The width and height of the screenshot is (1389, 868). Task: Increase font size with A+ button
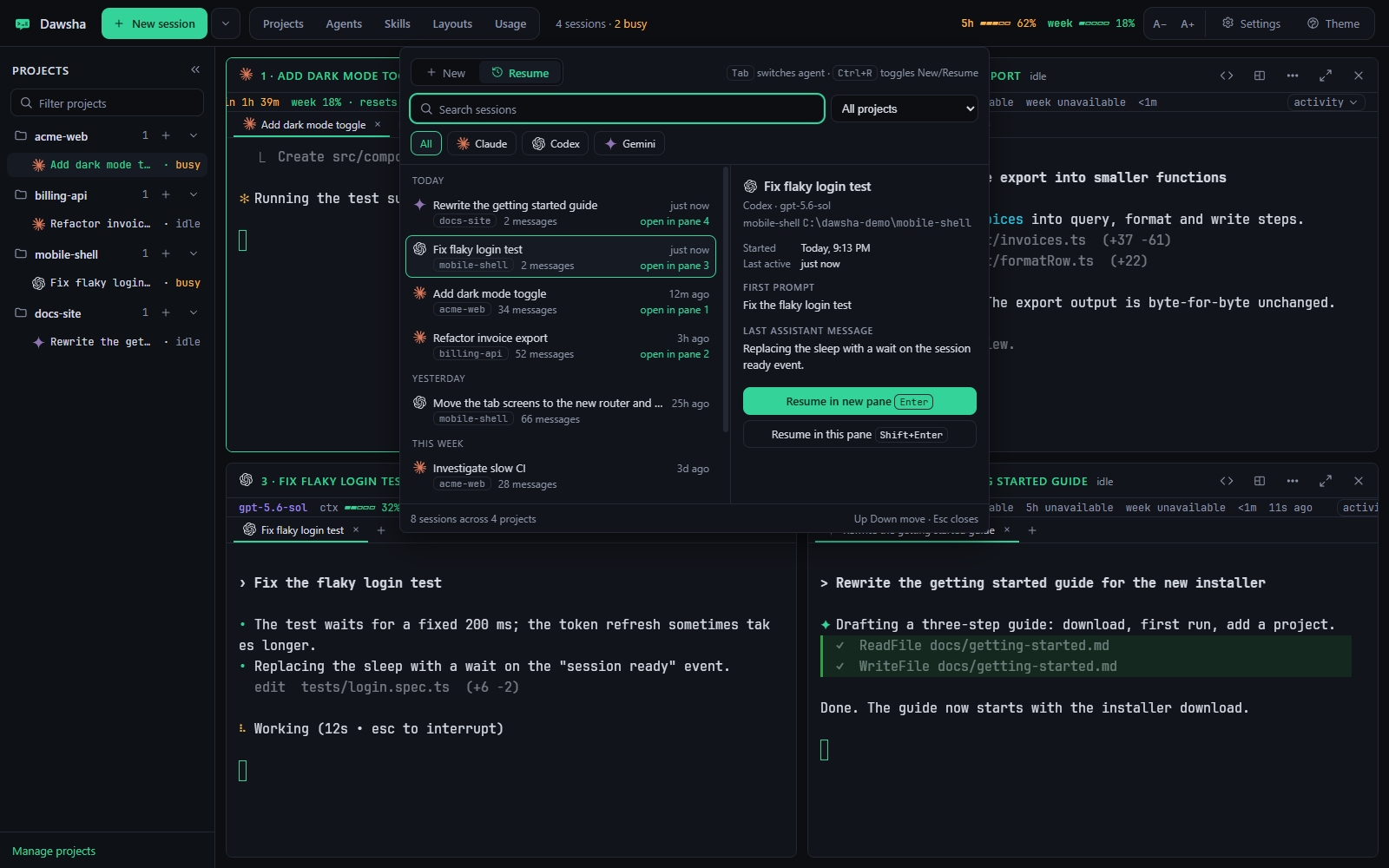pyautogui.click(x=1188, y=24)
